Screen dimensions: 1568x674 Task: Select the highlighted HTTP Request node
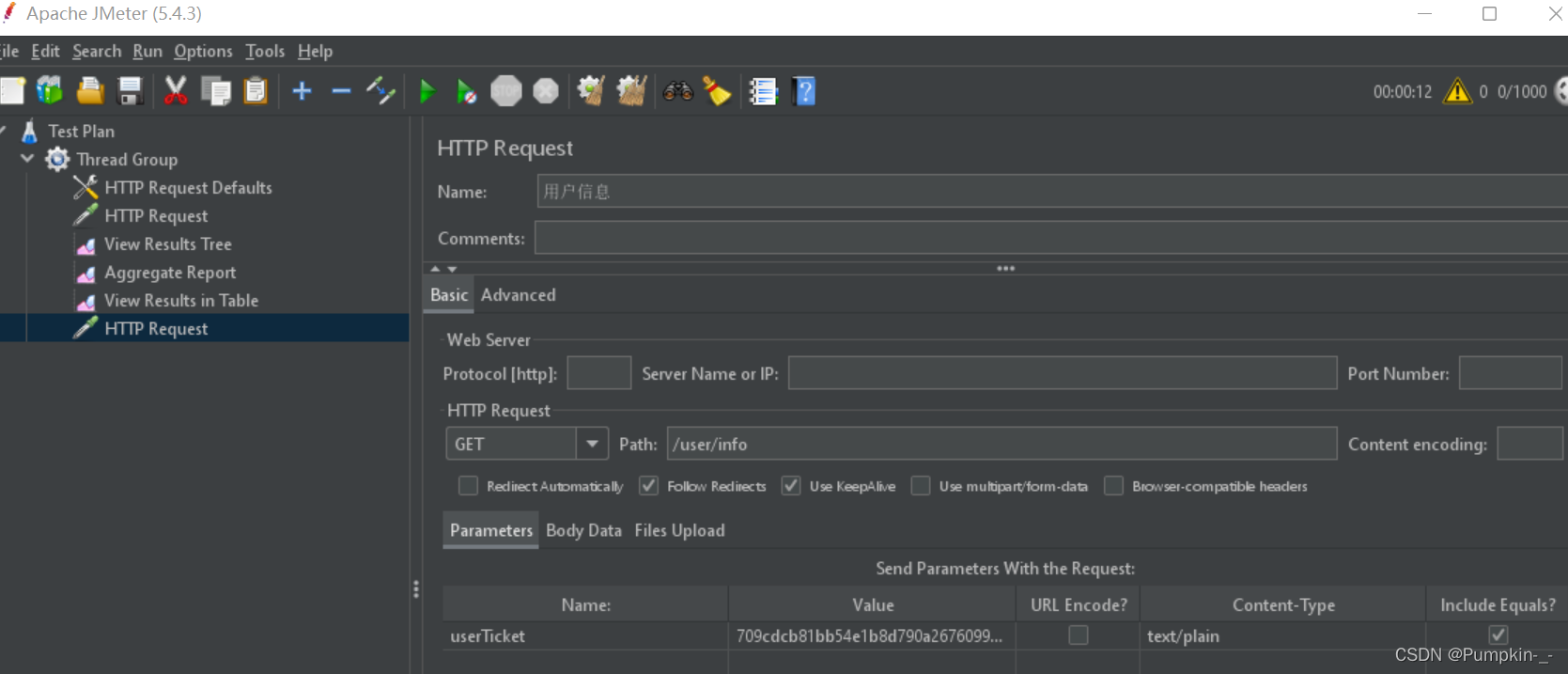[156, 328]
